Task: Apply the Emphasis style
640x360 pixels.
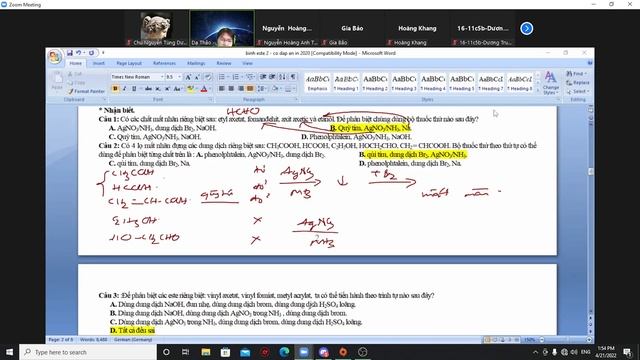Action: point(318,82)
